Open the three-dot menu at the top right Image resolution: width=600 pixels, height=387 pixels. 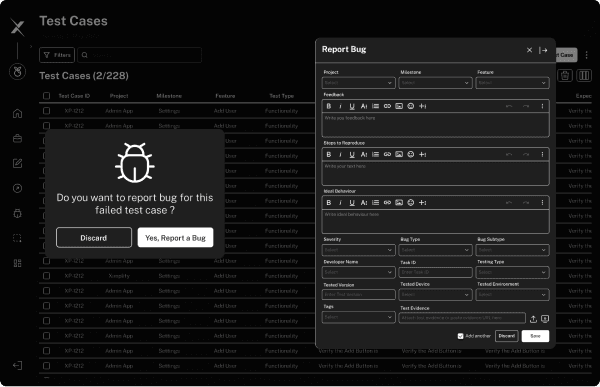tap(586, 55)
